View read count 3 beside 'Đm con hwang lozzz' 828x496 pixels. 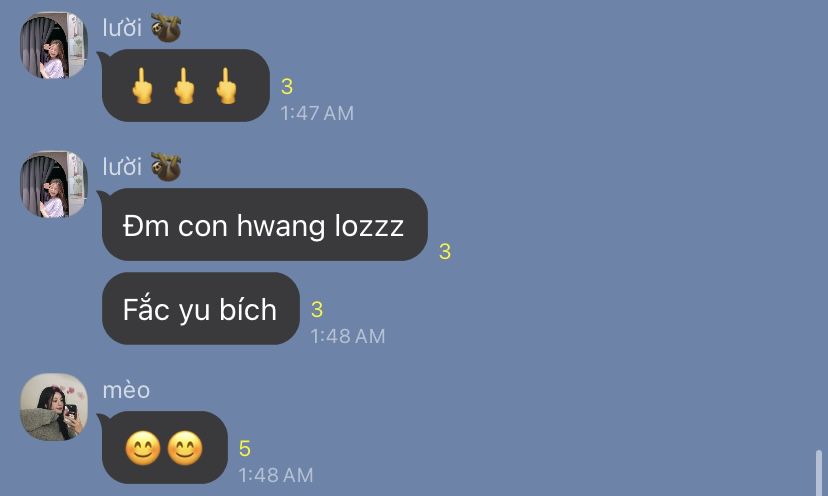coord(445,251)
